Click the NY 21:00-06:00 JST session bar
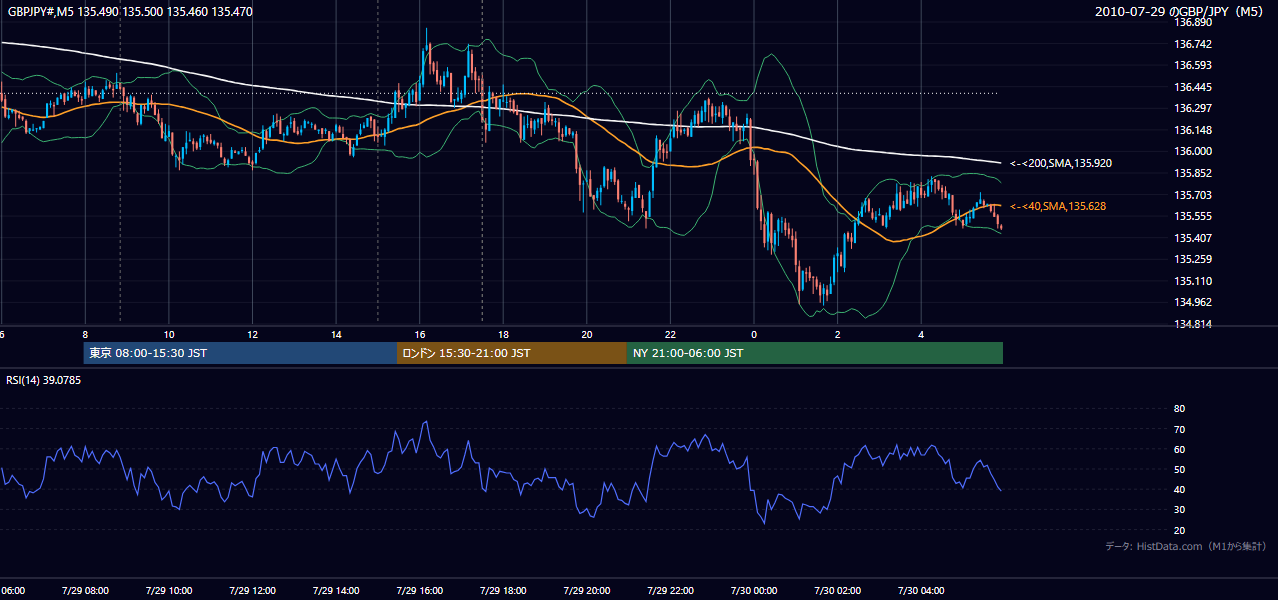Viewport: 1278px width, 600px height. (815, 353)
